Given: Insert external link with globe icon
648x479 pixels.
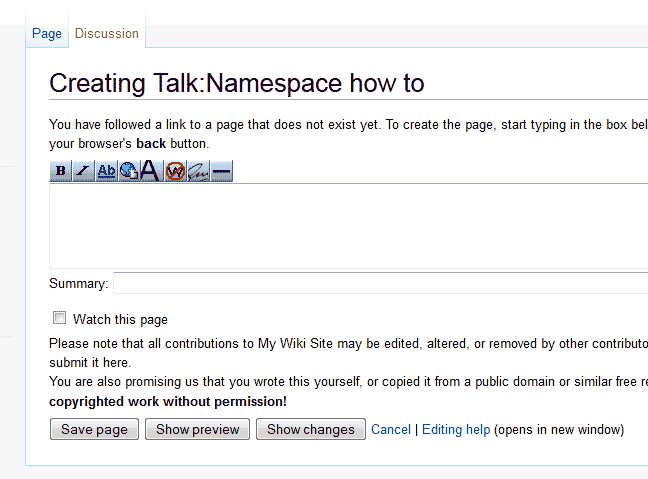Looking at the screenshot, I should pyautogui.click(x=129, y=171).
